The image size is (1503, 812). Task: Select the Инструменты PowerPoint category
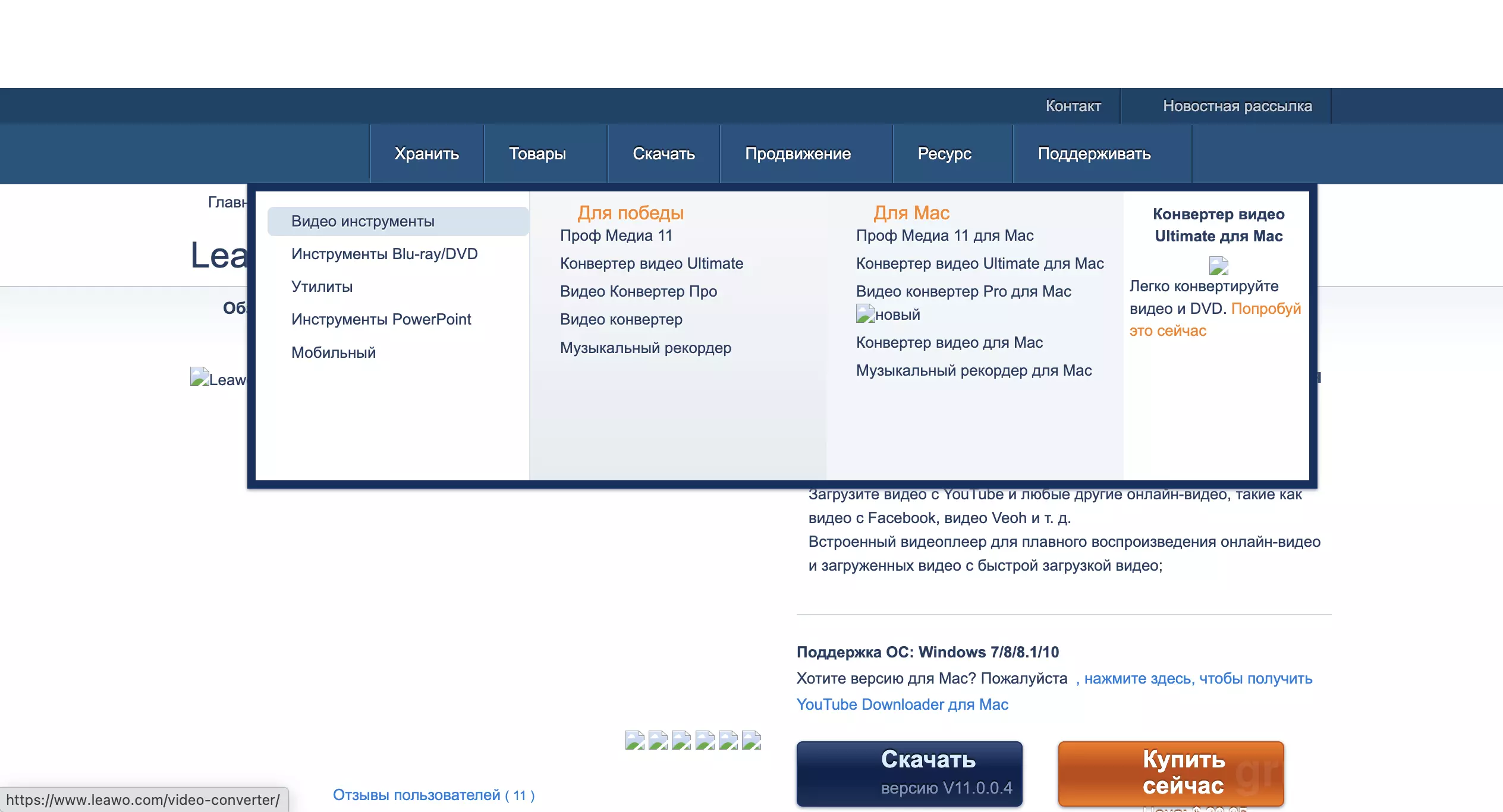[x=381, y=319]
